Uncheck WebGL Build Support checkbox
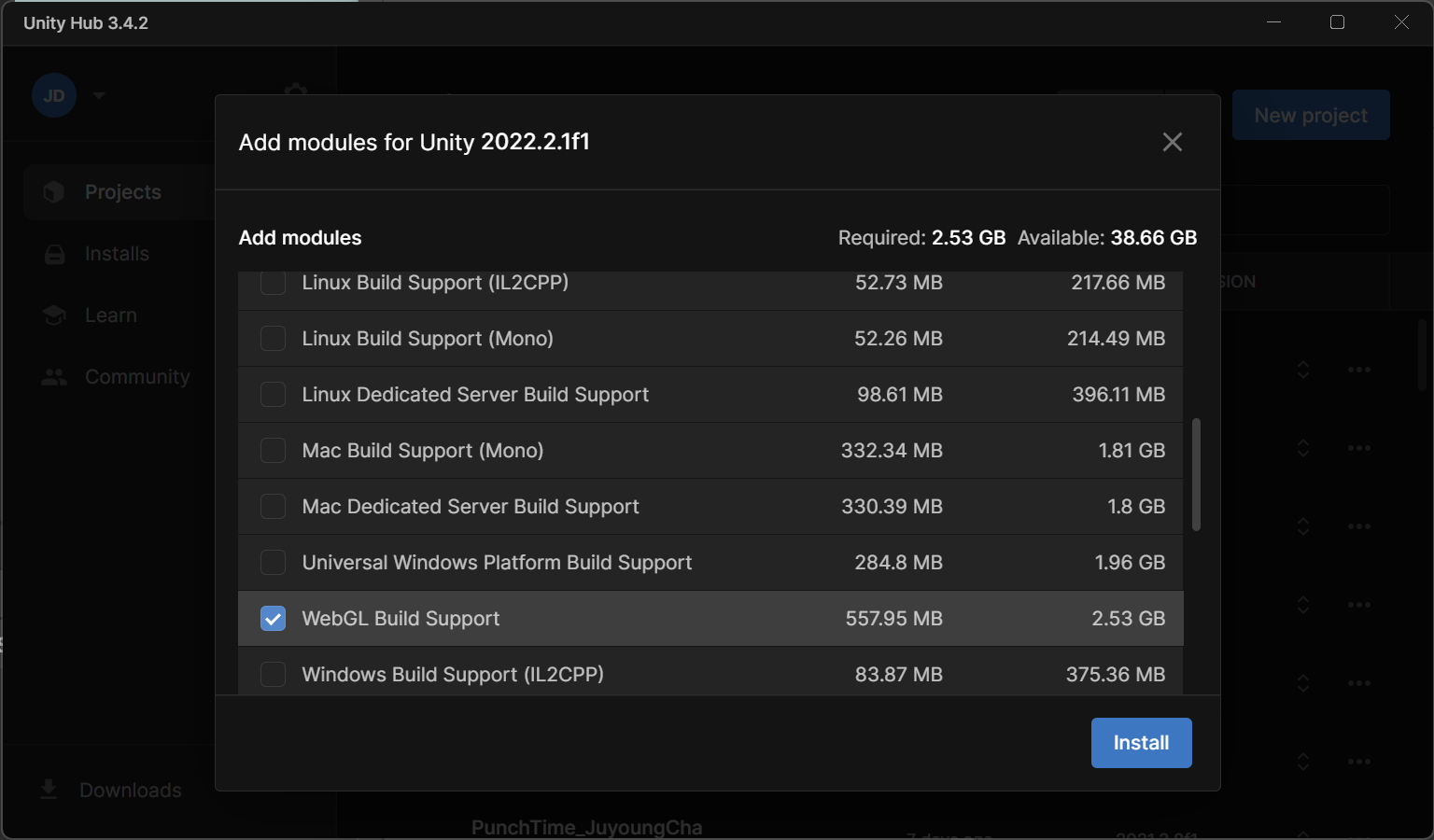 pyautogui.click(x=273, y=618)
